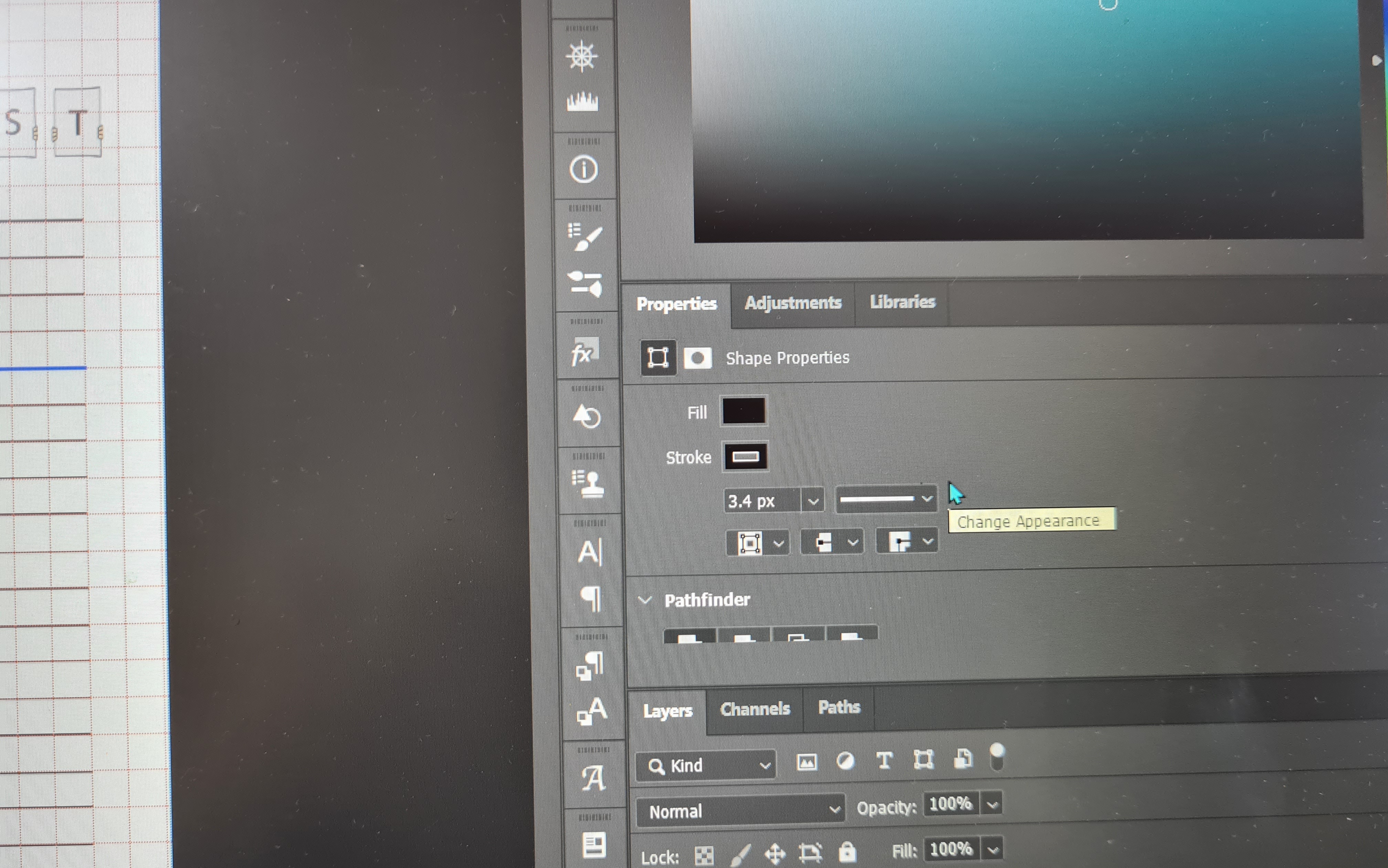Viewport: 1388px width, 868px height.
Task: Click the Stroke color swatch
Action: pyautogui.click(x=745, y=457)
